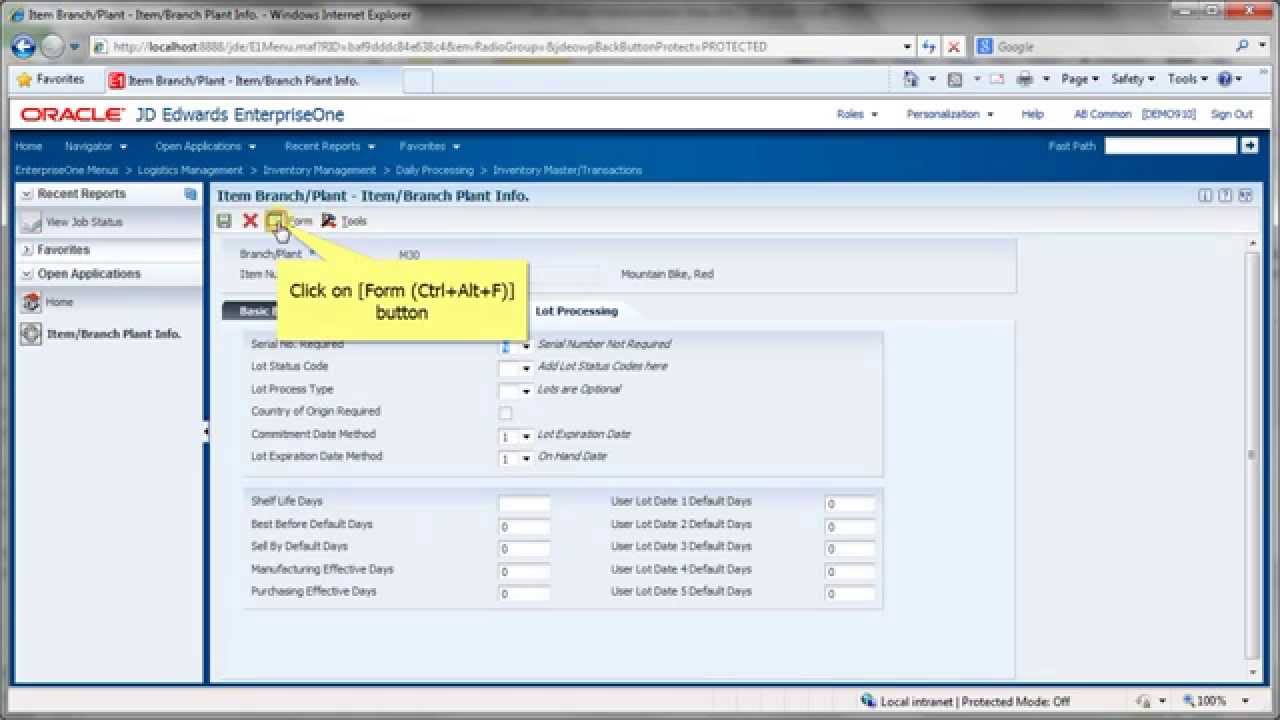Click the question mark help icon in form title bar

click(1225, 196)
